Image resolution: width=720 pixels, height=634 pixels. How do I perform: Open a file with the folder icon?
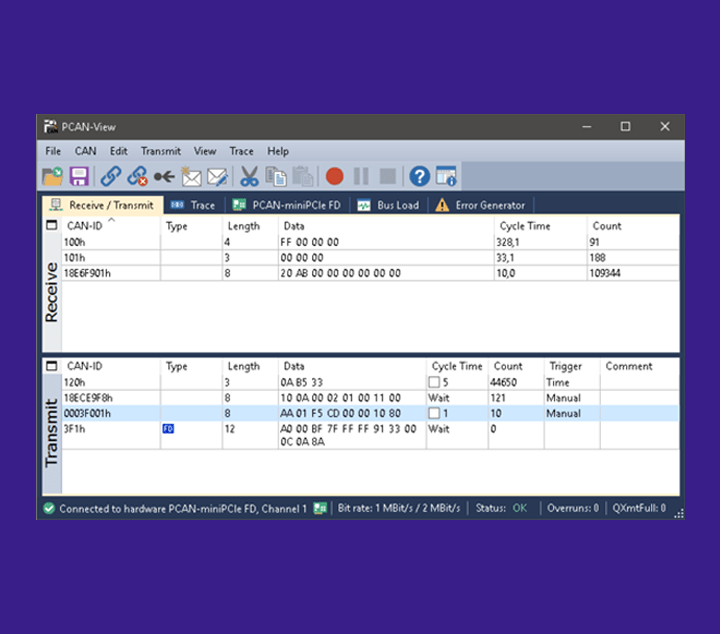52,176
